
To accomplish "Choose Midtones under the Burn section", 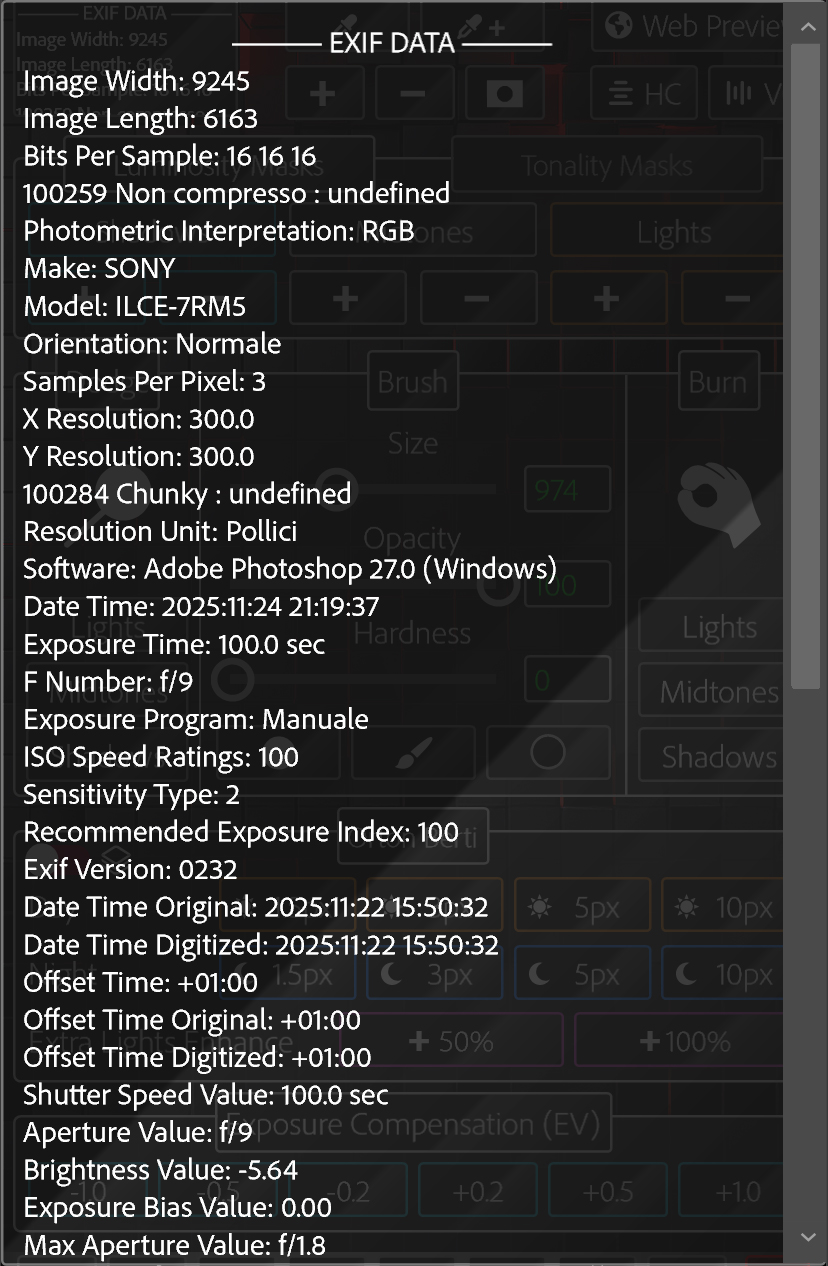I will [718, 692].
